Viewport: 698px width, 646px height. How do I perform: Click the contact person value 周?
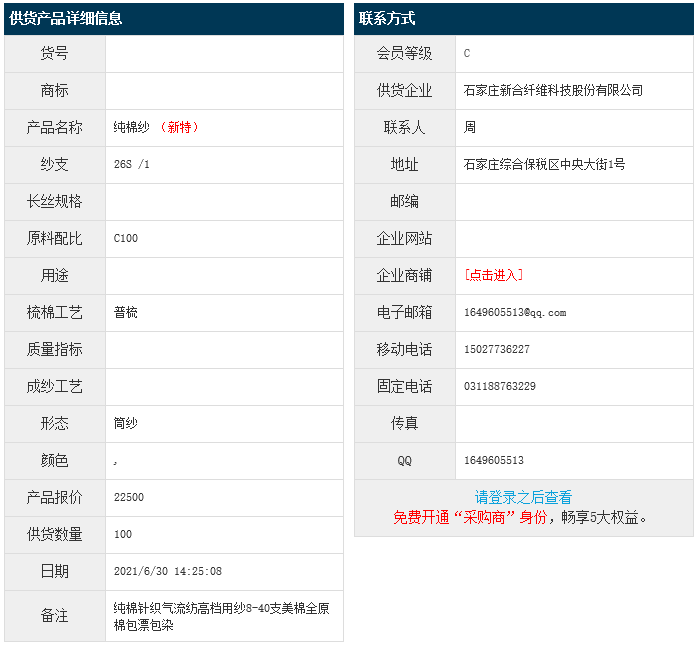[x=470, y=127]
